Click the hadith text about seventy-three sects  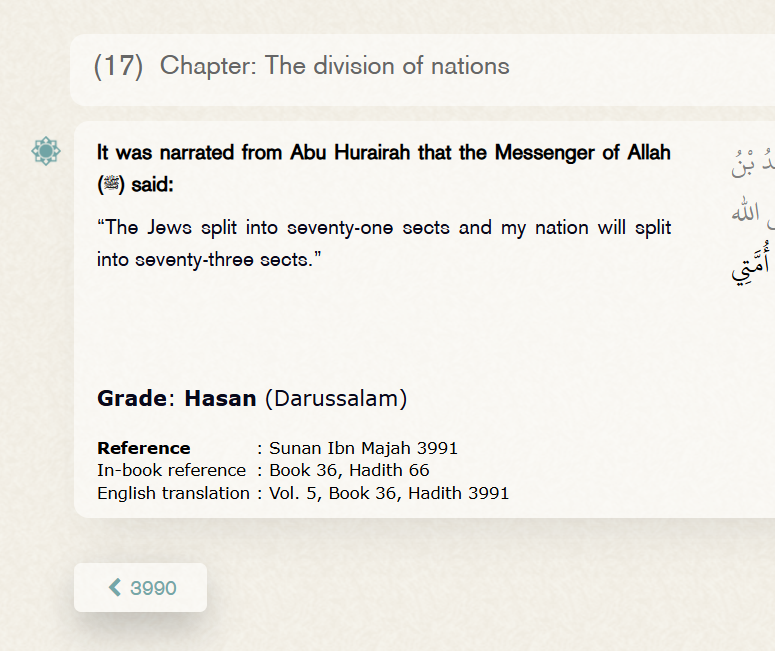pos(383,243)
